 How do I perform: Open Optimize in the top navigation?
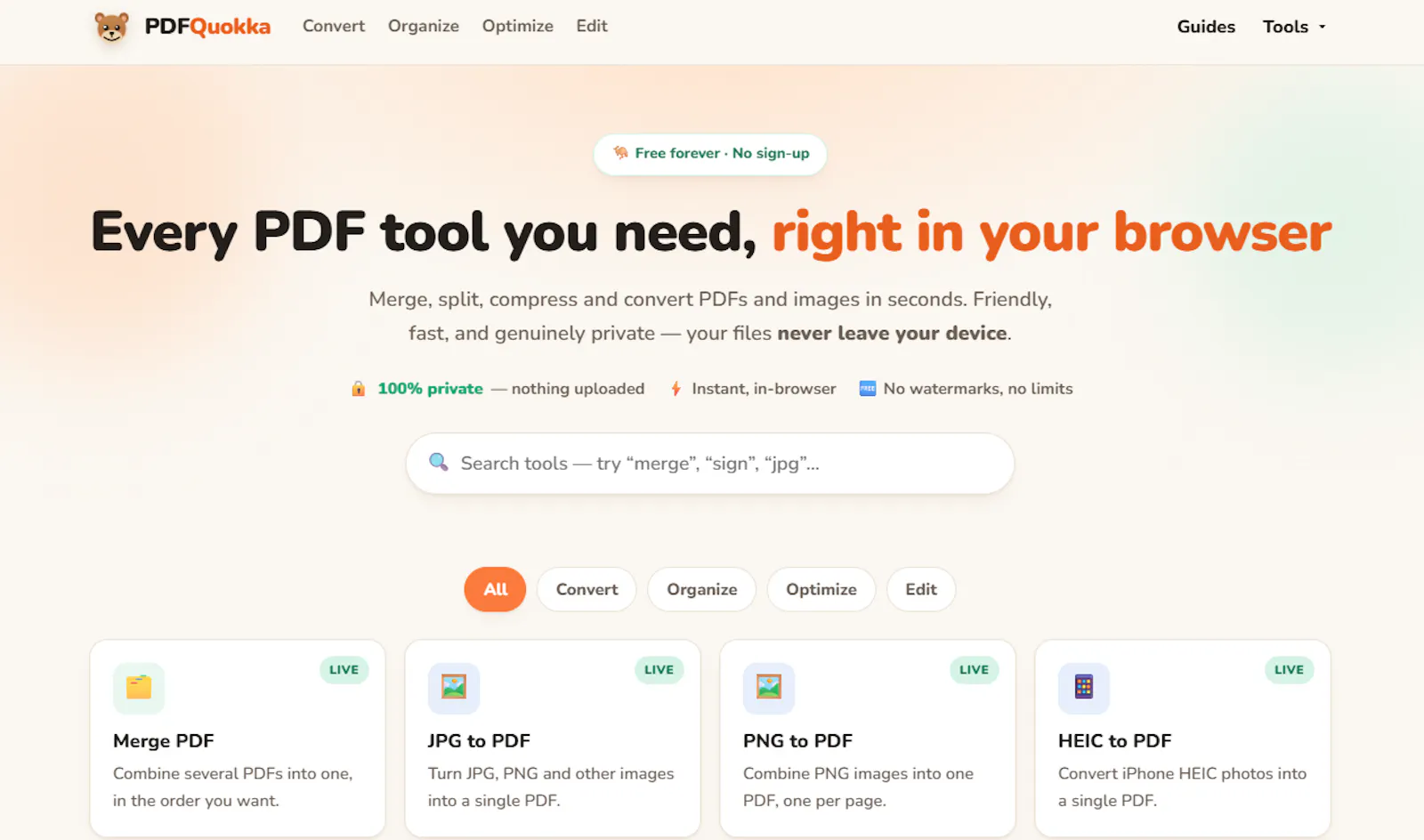518,26
